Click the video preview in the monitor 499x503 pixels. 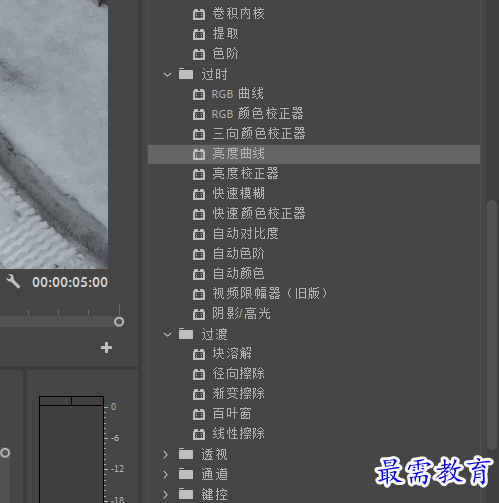pos(54,134)
